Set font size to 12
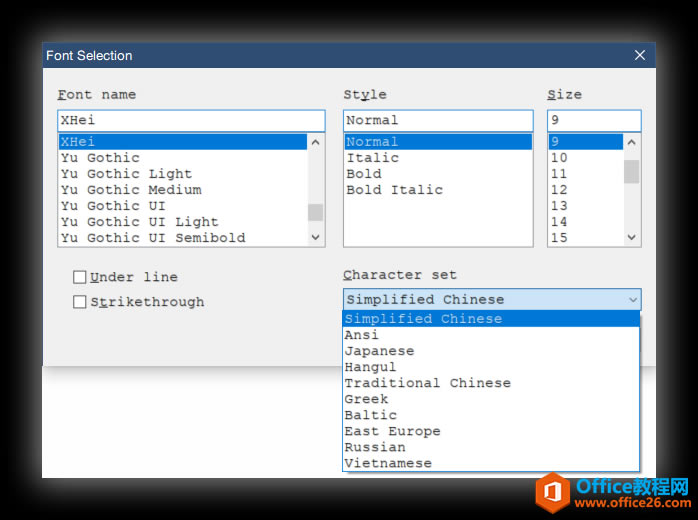698x520 pixels. click(559, 190)
